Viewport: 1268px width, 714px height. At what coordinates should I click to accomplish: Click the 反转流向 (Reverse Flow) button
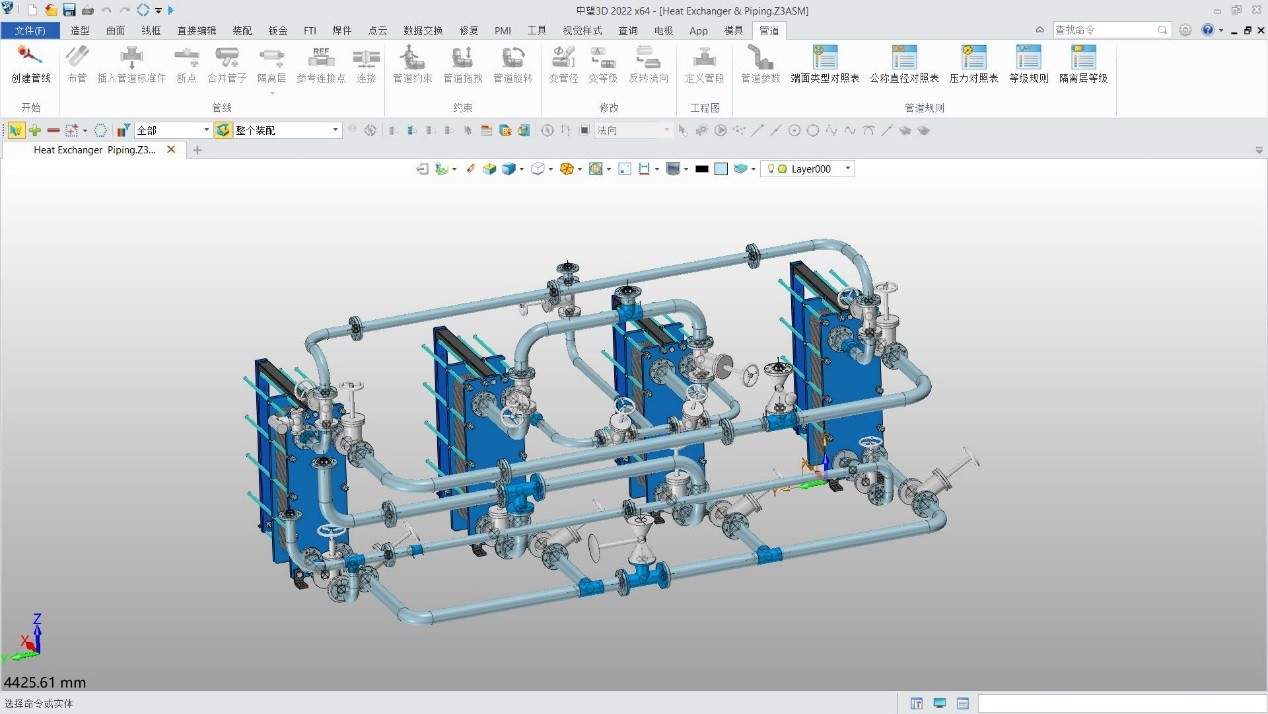(649, 63)
